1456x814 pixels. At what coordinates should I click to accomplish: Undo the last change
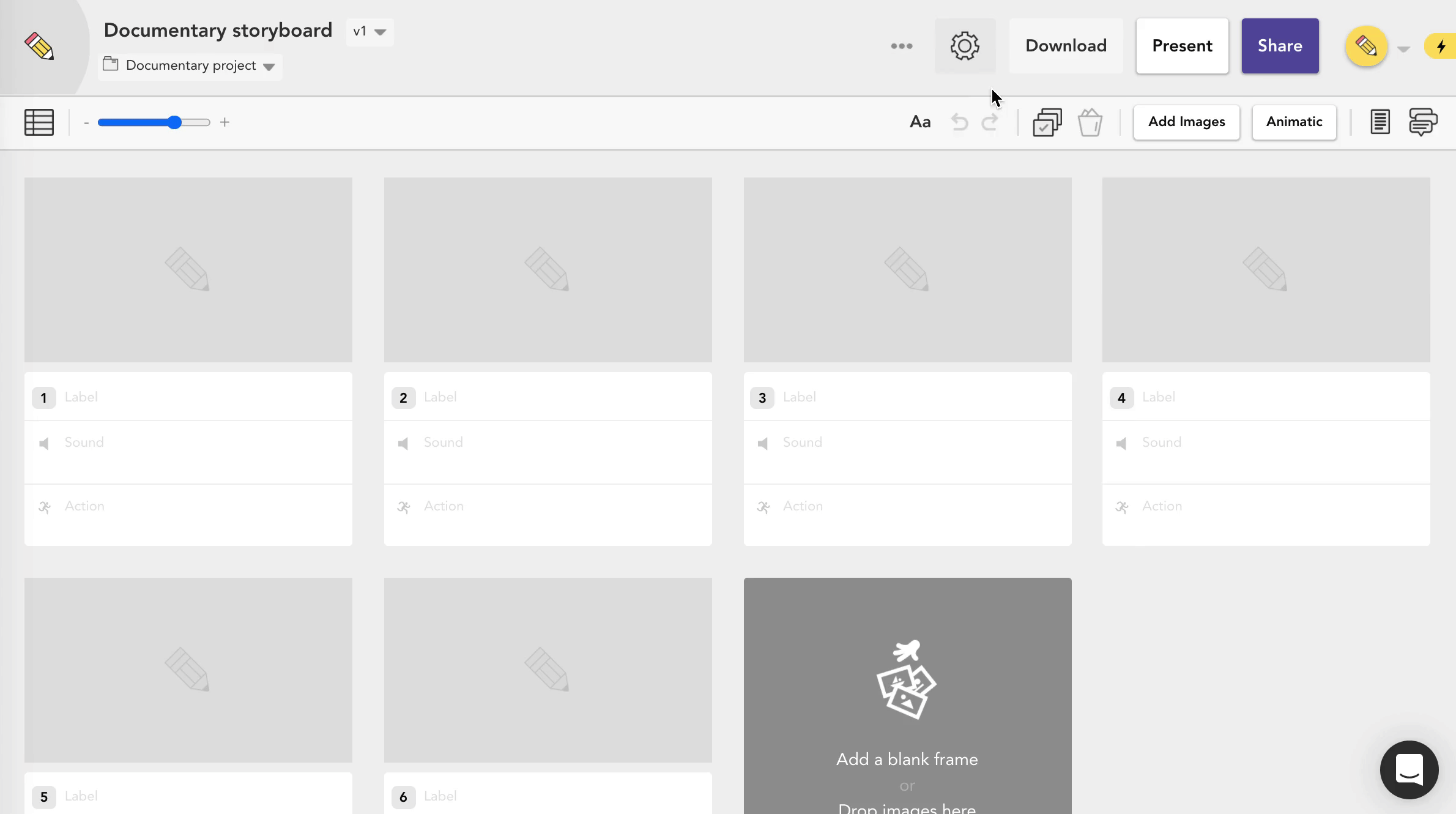point(959,122)
